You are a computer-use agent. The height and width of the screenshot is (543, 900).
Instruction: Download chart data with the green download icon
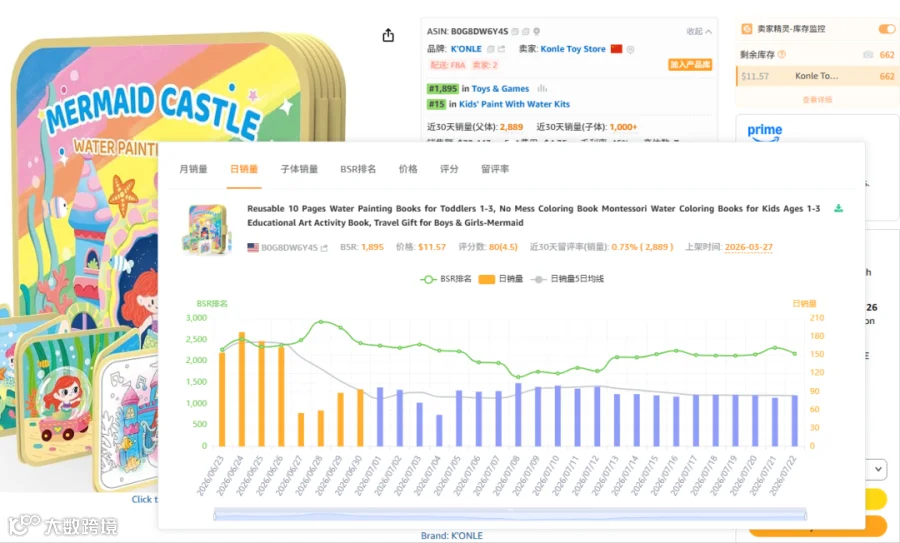838,208
